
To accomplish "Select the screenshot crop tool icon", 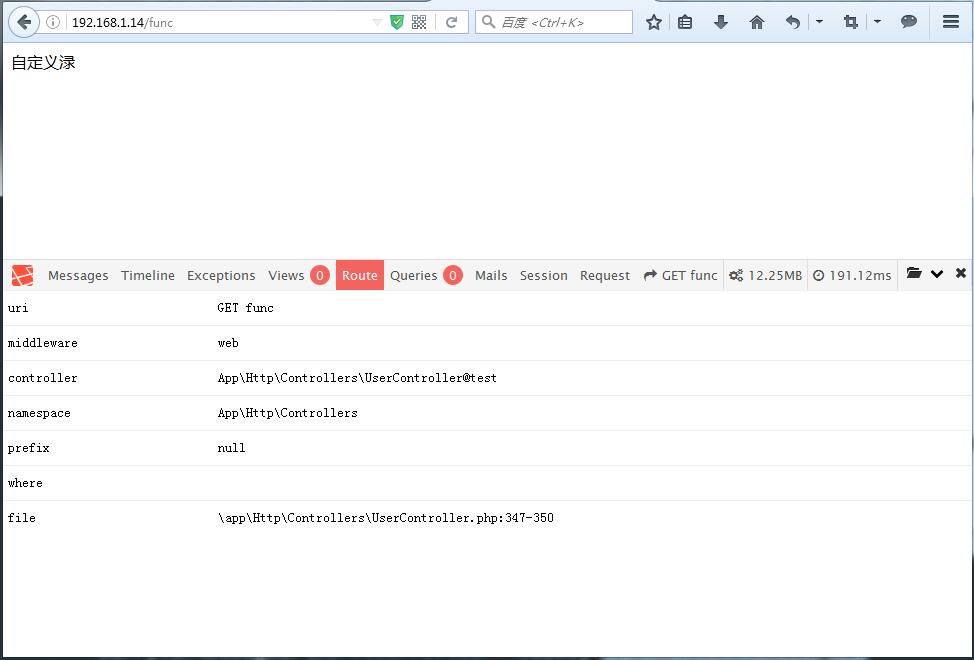I will [850, 21].
